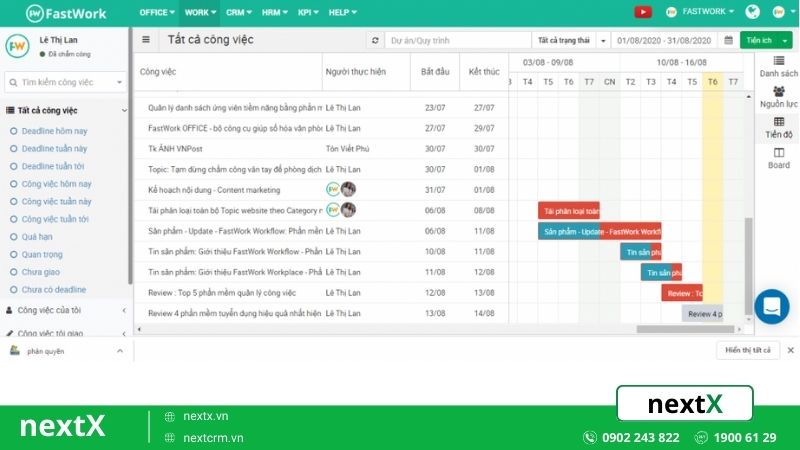Open the FASTWORK account dropdown
The height and width of the screenshot is (450, 800).
pyautogui.click(x=700, y=12)
